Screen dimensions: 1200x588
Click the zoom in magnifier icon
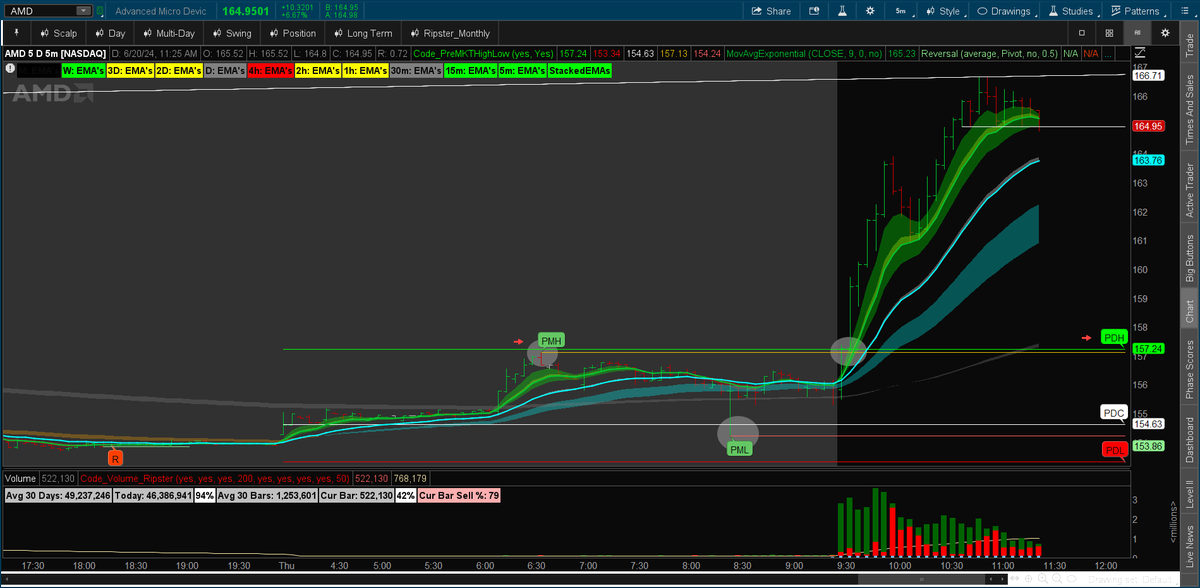click(x=1043, y=579)
